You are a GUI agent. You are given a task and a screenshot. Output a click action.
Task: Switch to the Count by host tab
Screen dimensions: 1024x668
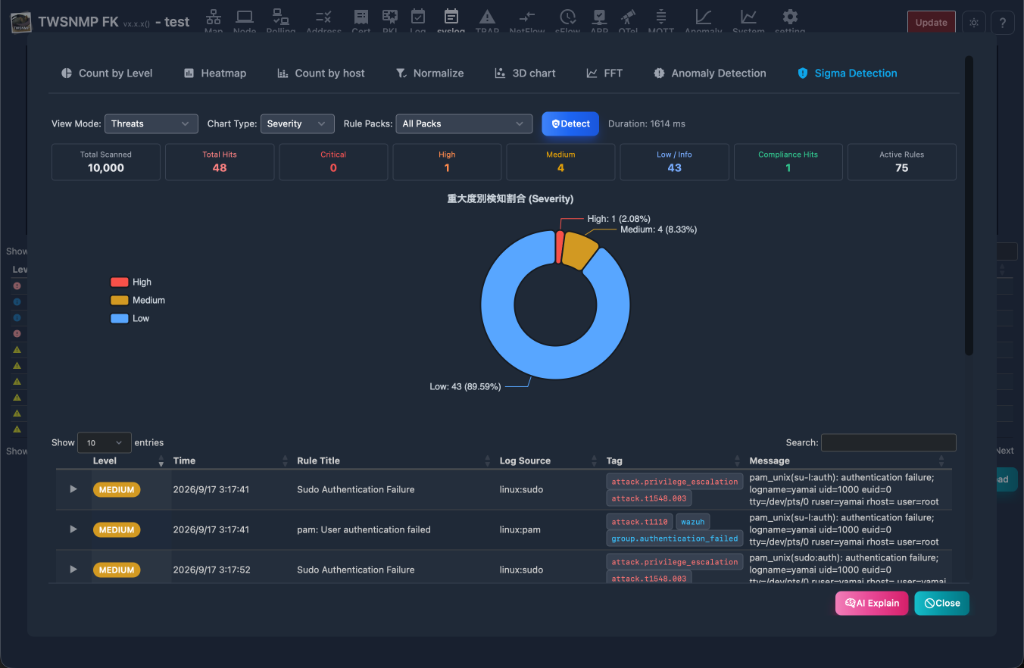click(x=321, y=73)
